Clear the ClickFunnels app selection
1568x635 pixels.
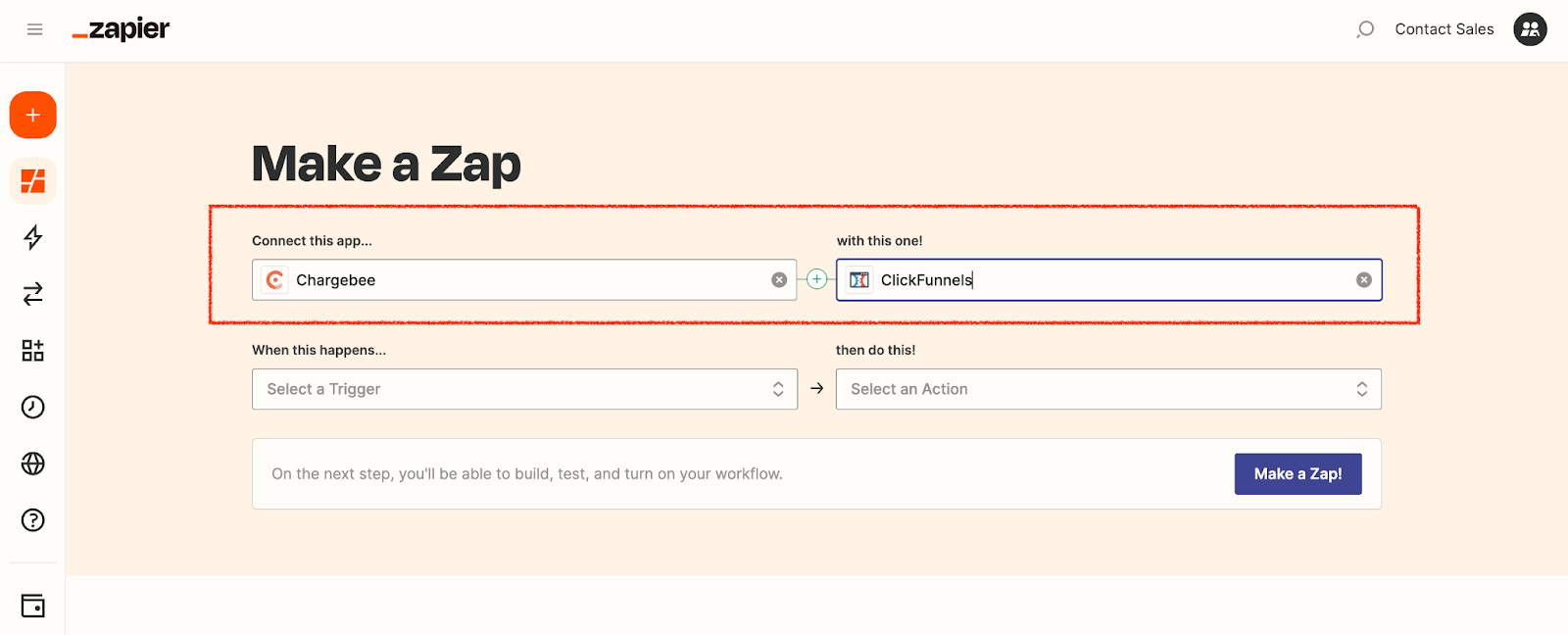(x=1364, y=280)
